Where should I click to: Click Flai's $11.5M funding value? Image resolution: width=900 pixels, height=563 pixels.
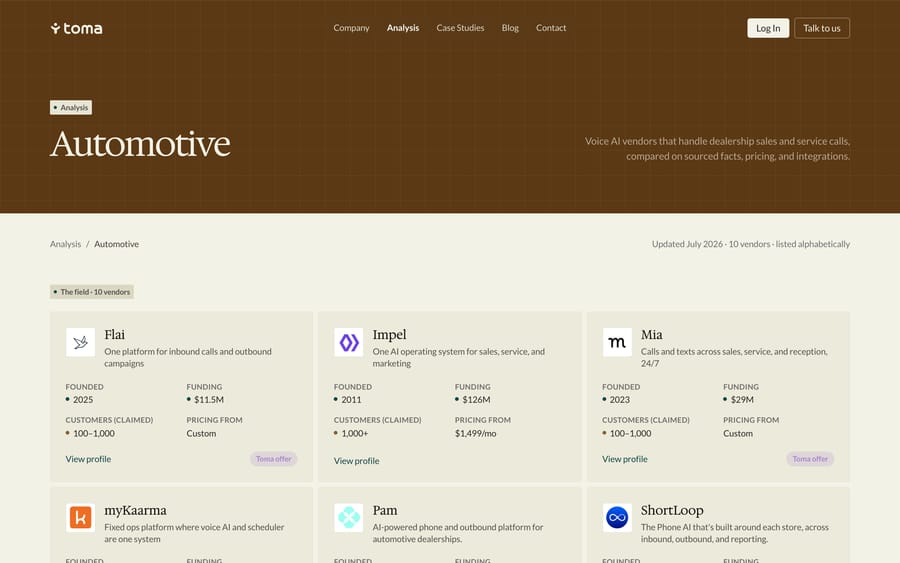tap(209, 399)
